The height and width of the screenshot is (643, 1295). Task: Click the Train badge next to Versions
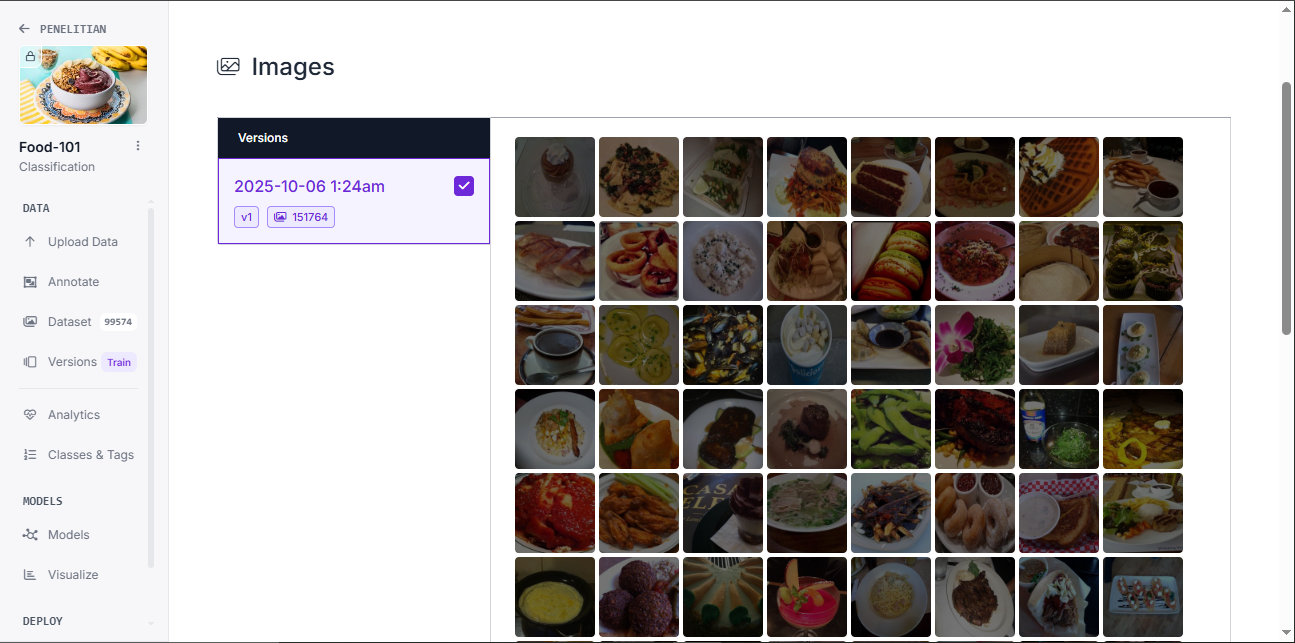[x=119, y=363]
